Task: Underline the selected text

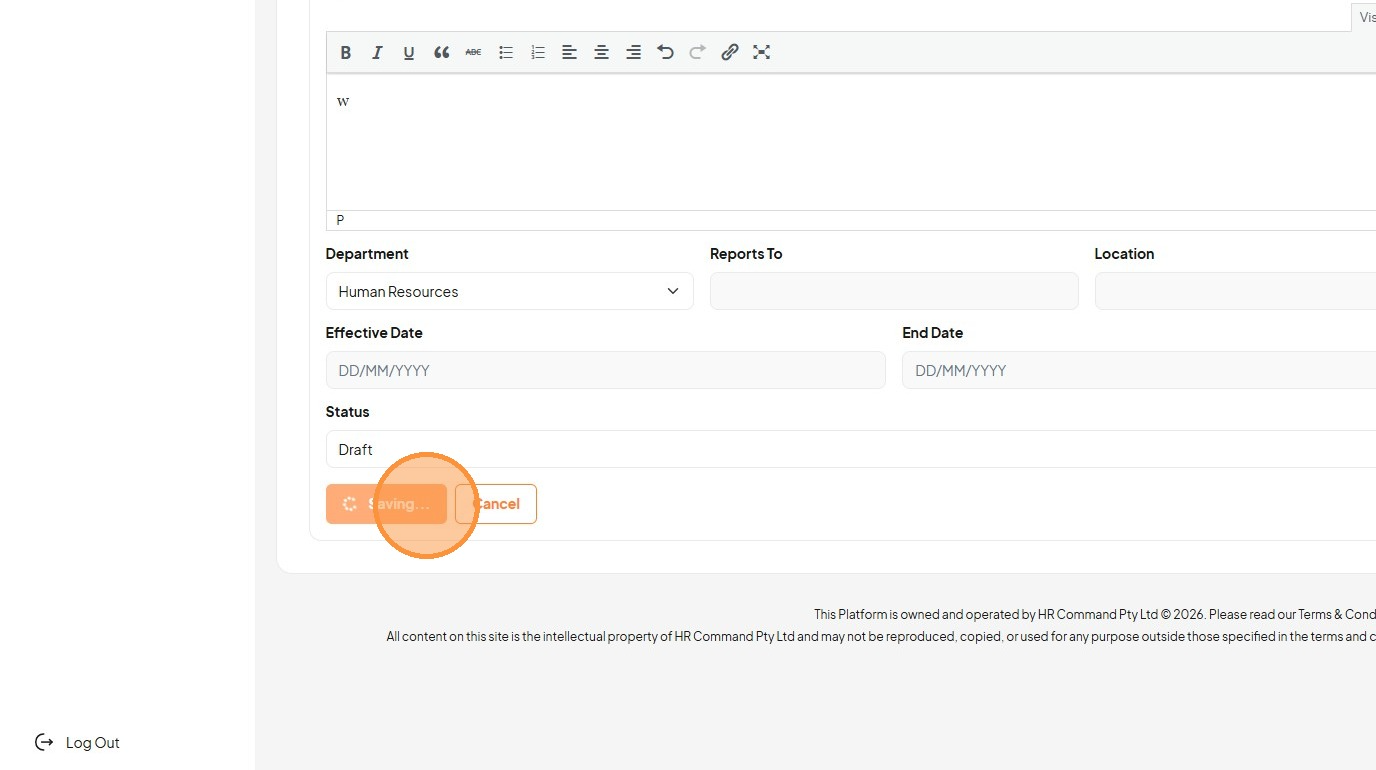Action: tap(409, 53)
